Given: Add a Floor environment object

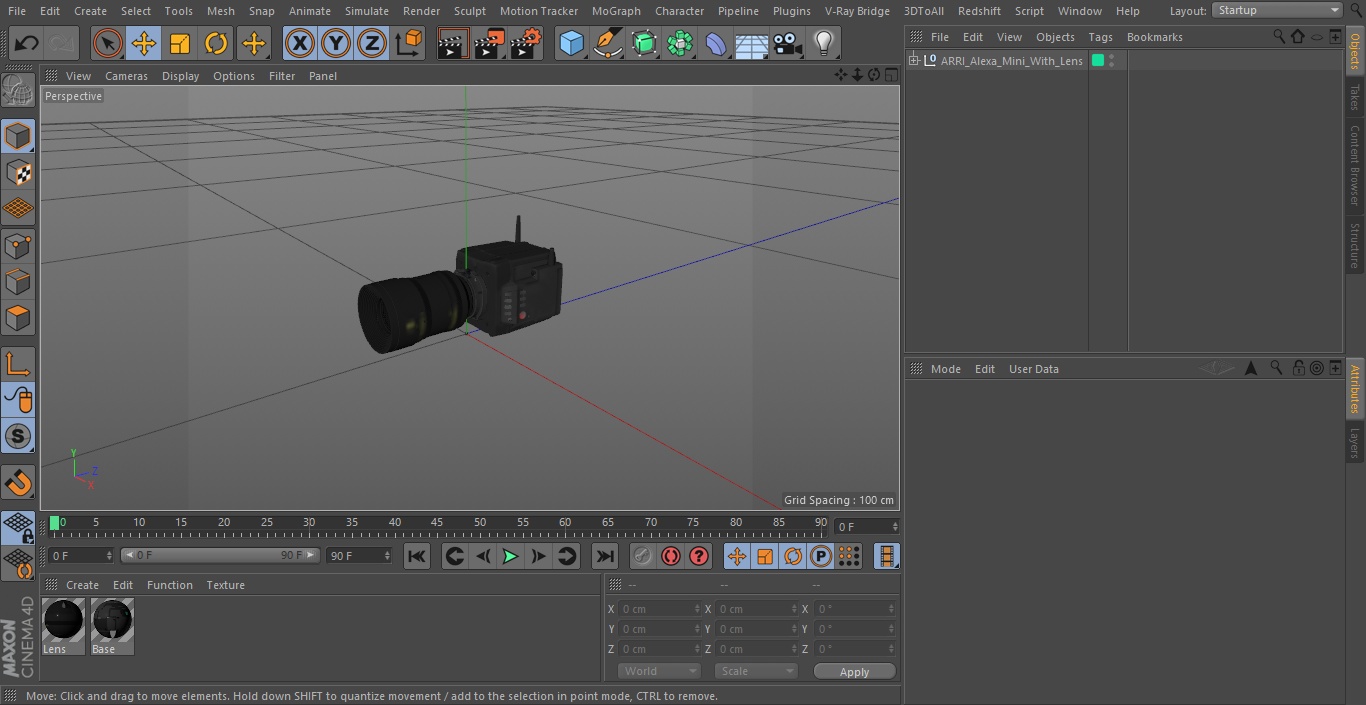Looking at the screenshot, I should click(752, 43).
